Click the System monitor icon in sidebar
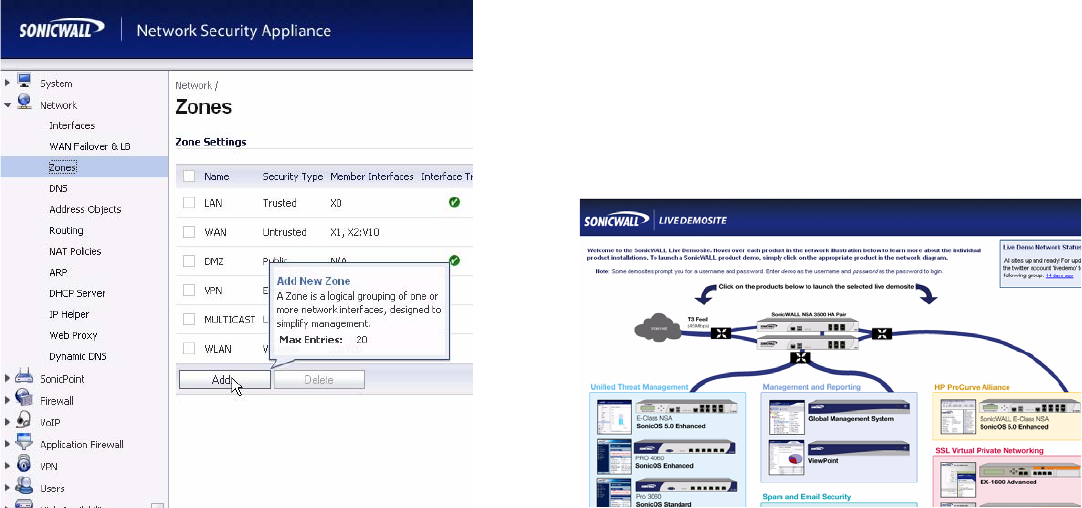Viewport: 1082px width, 508px height. (24, 81)
